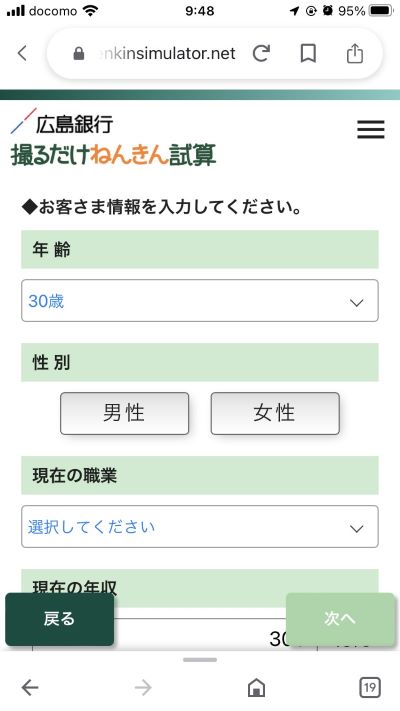Tap the bottom sheet drag handle
This screenshot has height=711, width=400.
[200, 660]
